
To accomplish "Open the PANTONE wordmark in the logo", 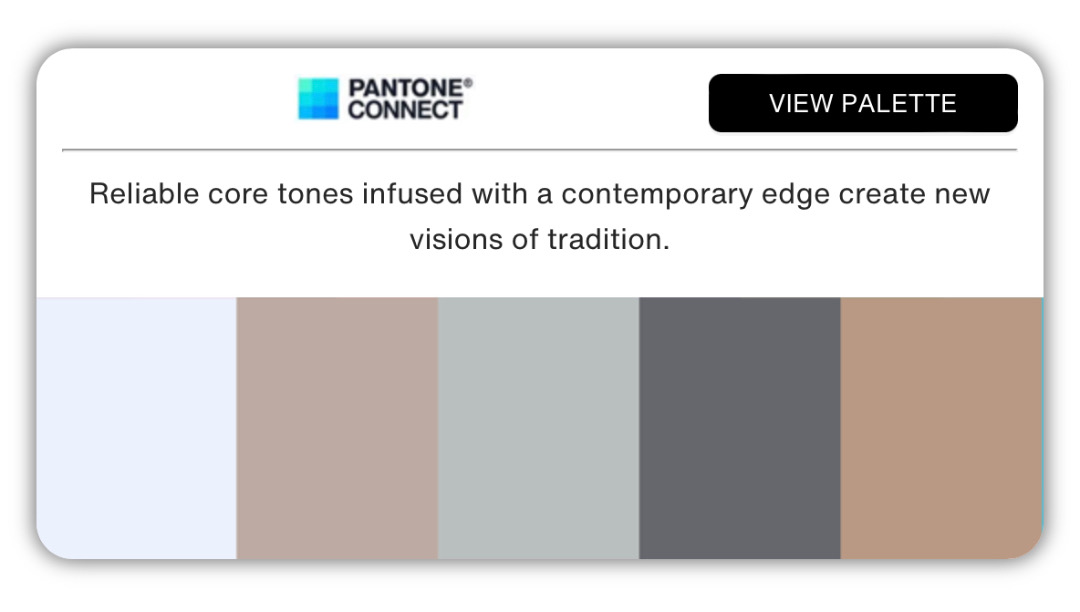I will click(406, 88).
